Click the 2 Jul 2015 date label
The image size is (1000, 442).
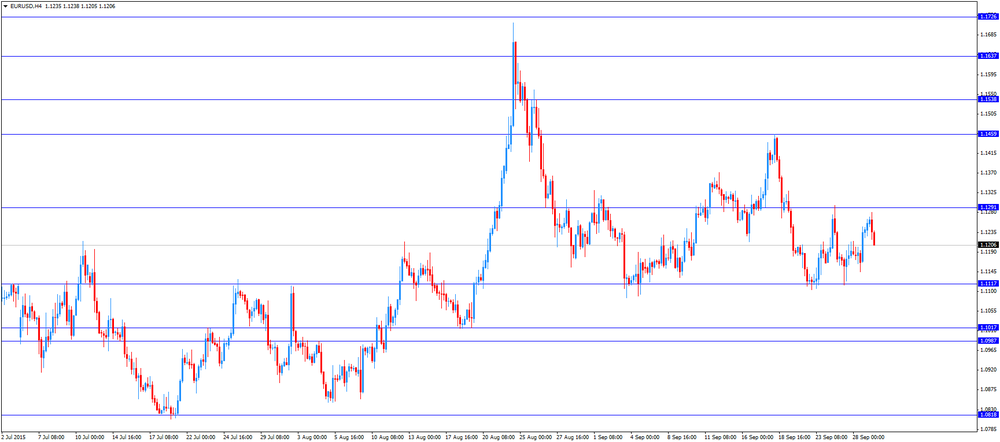[x=12, y=438]
